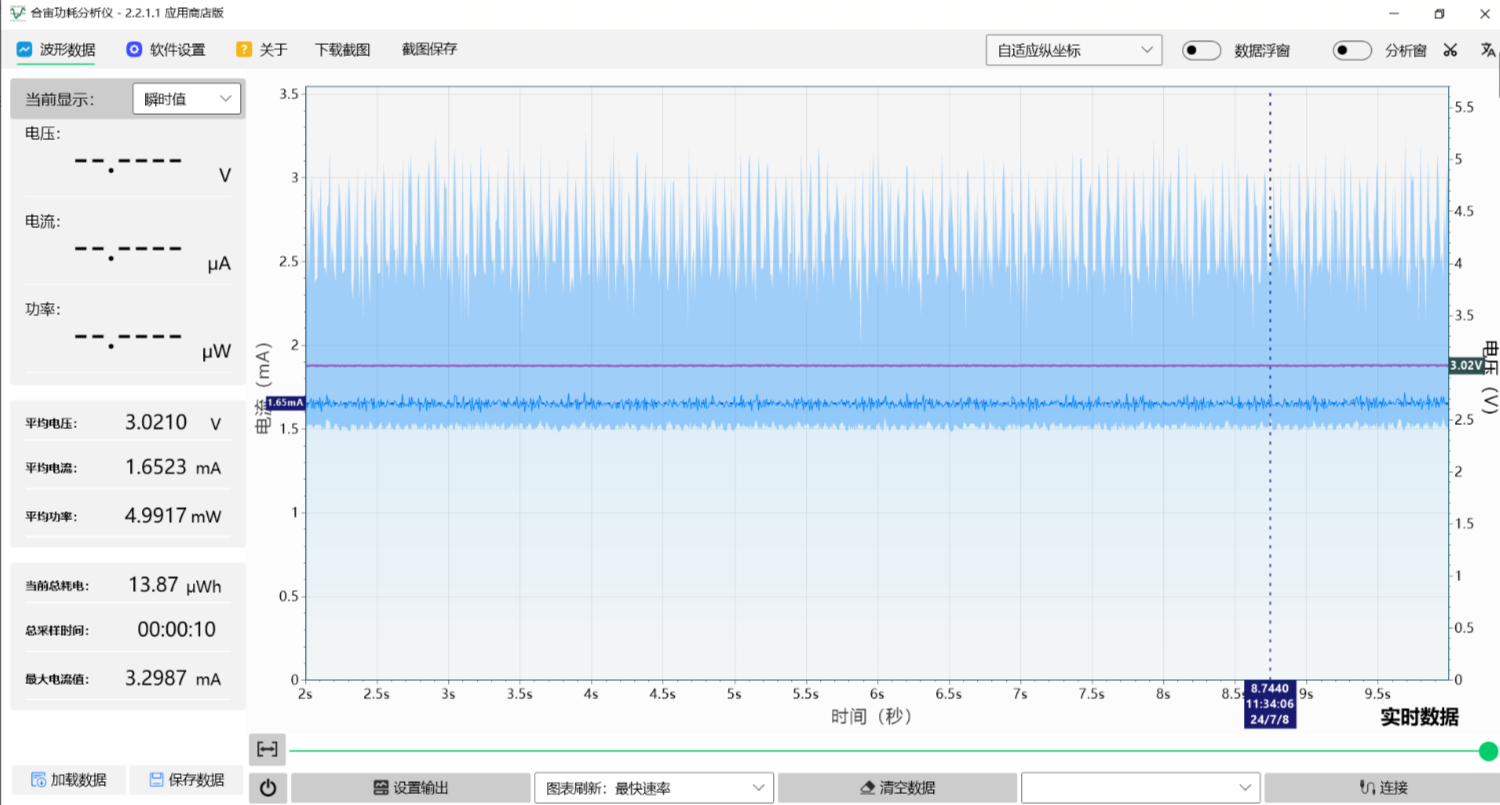Toggle the 数据浮窗 switch

pos(1201,50)
